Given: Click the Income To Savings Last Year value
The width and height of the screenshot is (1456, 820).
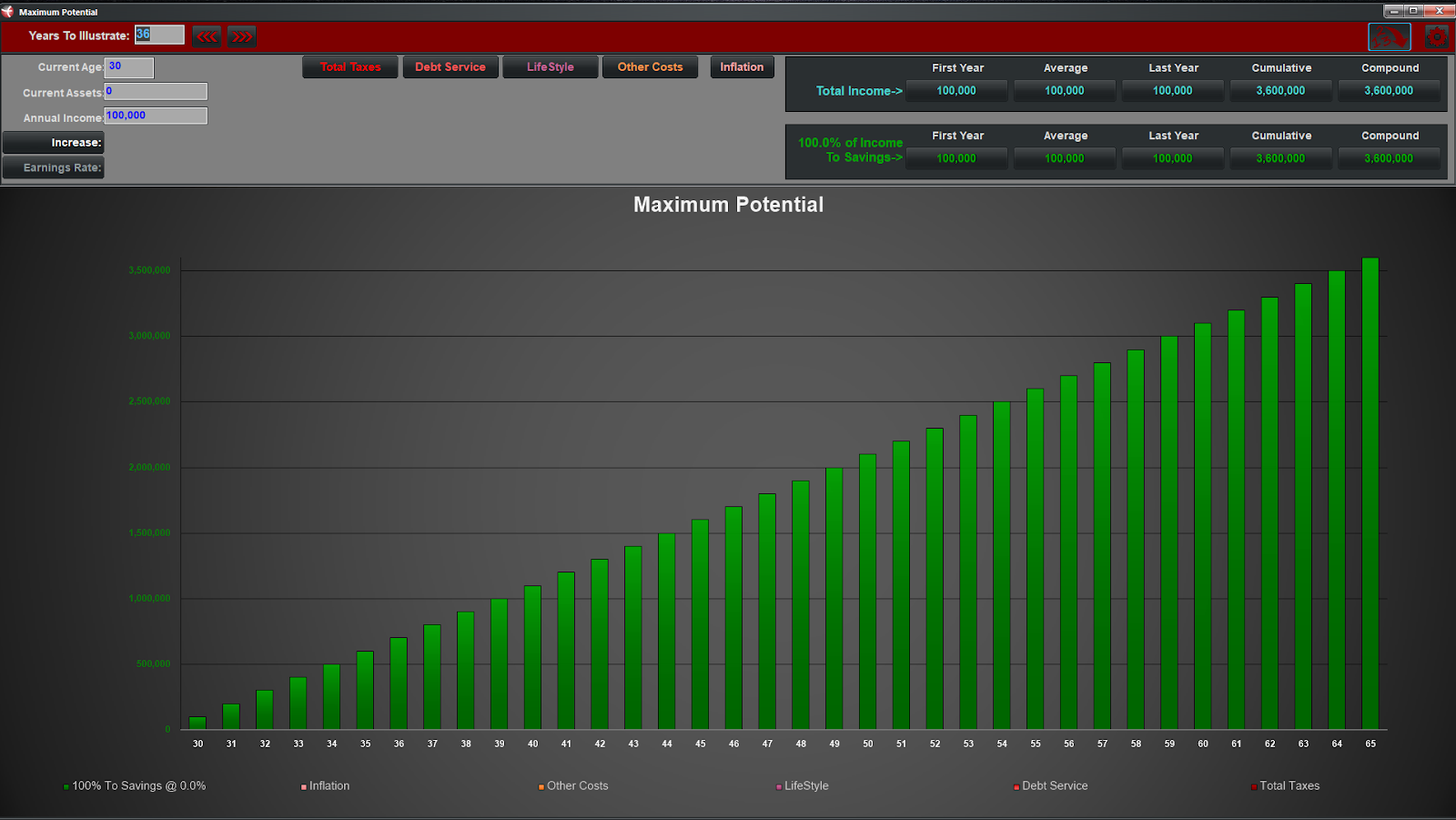Looking at the screenshot, I should [1173, 158].
